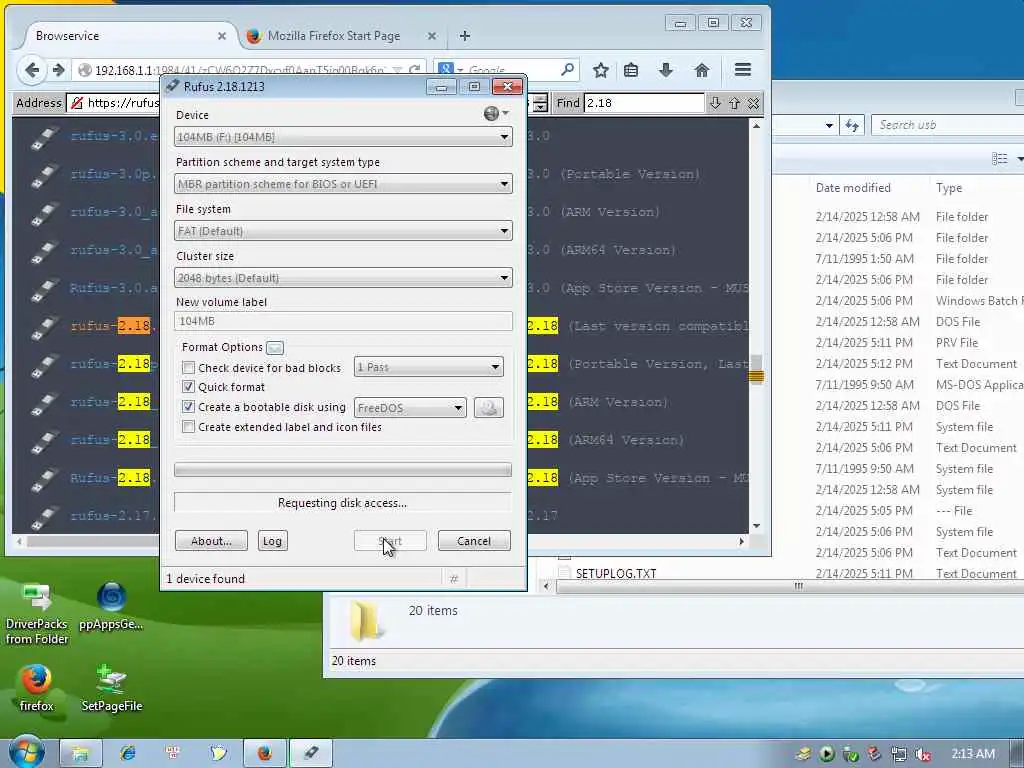Switch to the Browservice tab
The image size is (1024, 768).
[x=125, y=36]
